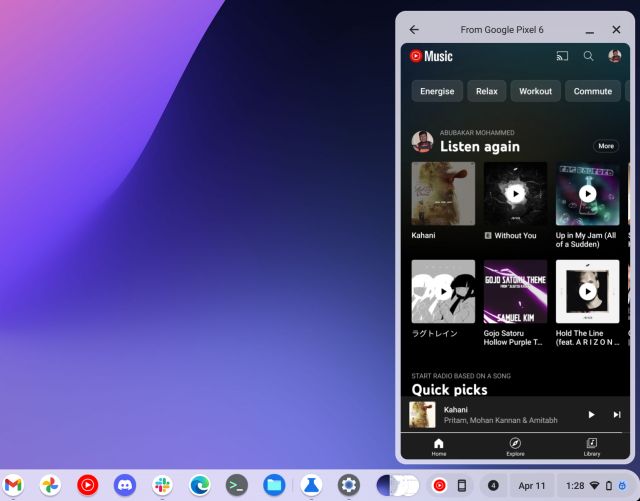Open Gojo Satoru Hollow Purple Theme thumbnail
The width and height of the screenshot is (640, 501).
click(515, 292)
